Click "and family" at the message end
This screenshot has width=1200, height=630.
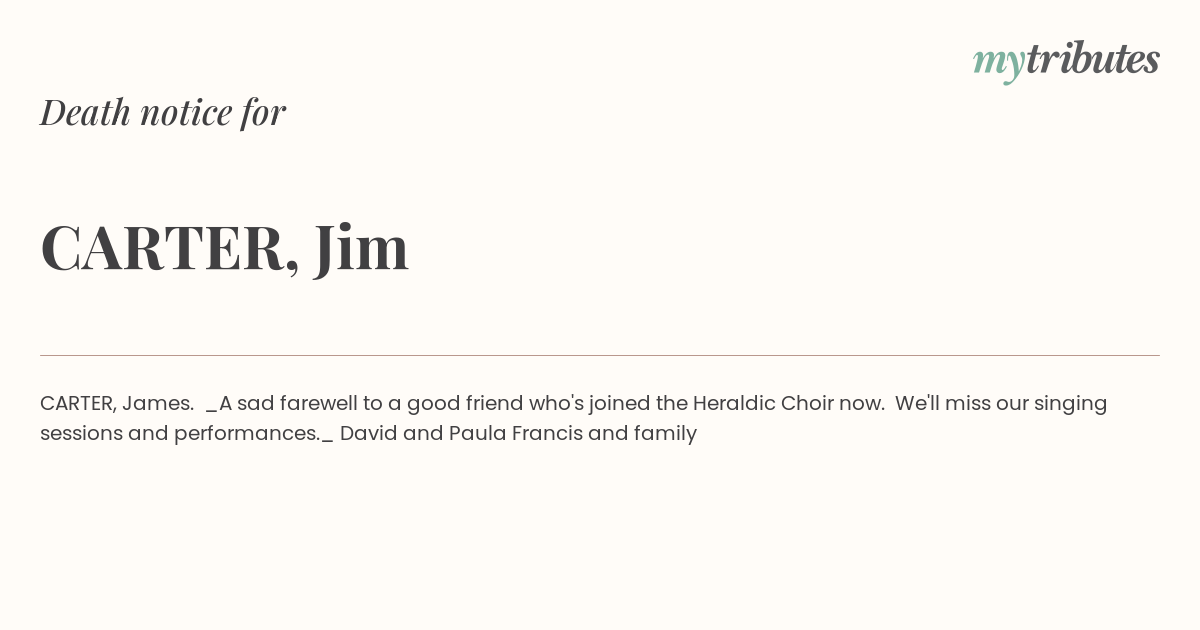click(x=643, y=433)
